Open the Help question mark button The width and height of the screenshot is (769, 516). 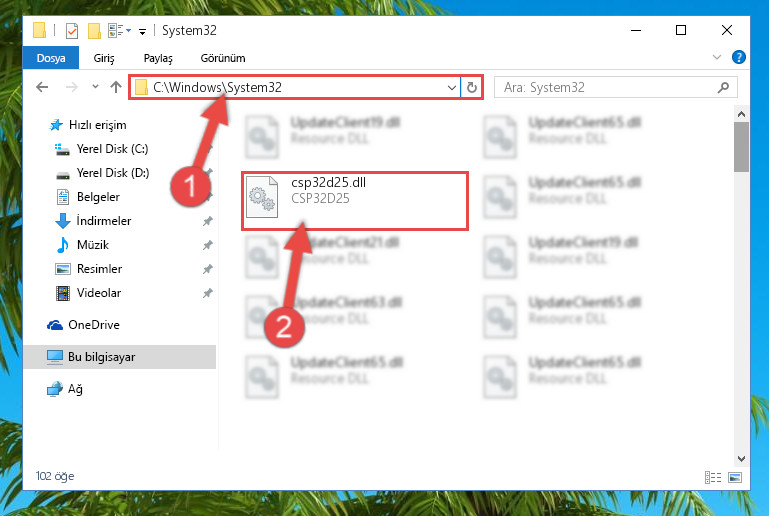[x=739, y=57]
